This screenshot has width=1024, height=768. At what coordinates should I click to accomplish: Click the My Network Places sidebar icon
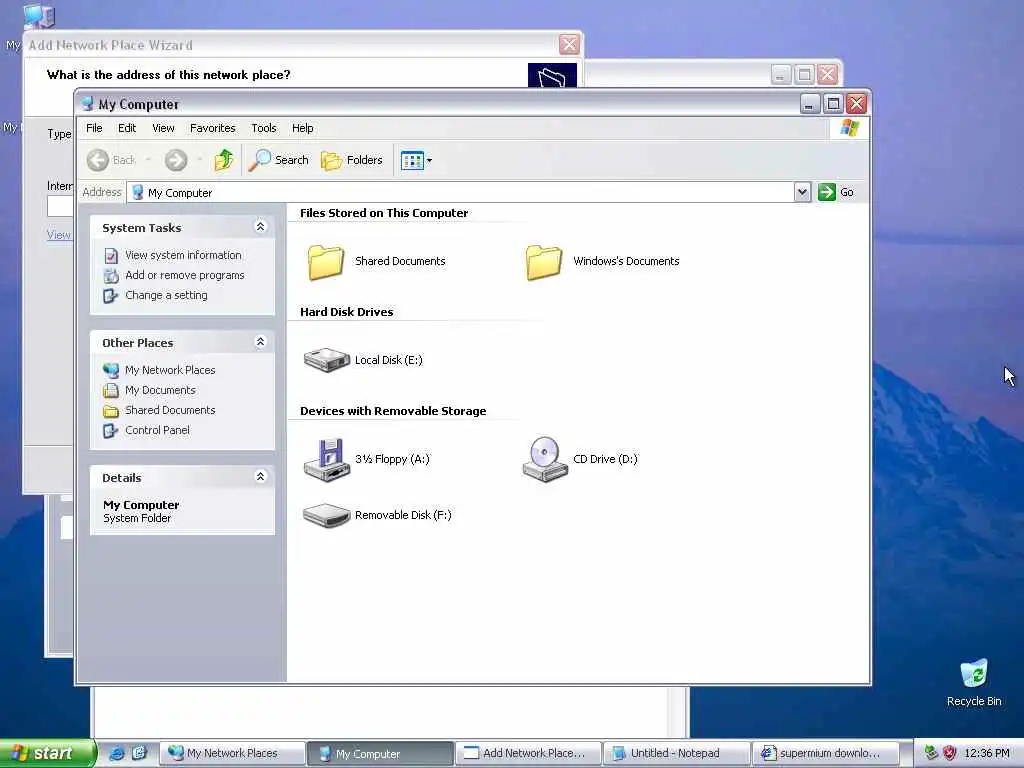pyautogui.click(x=111, y=370)
